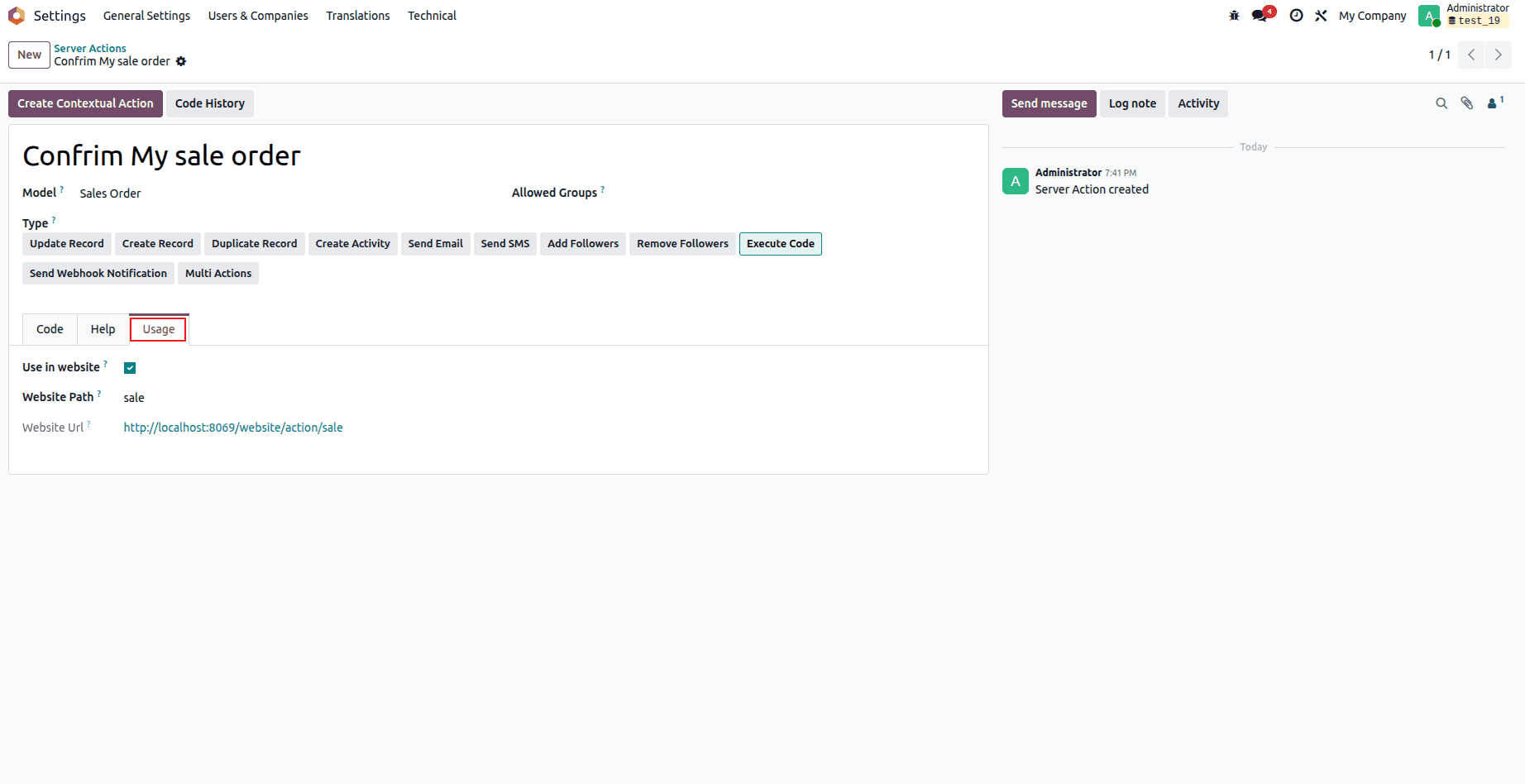Click the Settings app title
1525x784 pixels.
[x=60, y=16]
